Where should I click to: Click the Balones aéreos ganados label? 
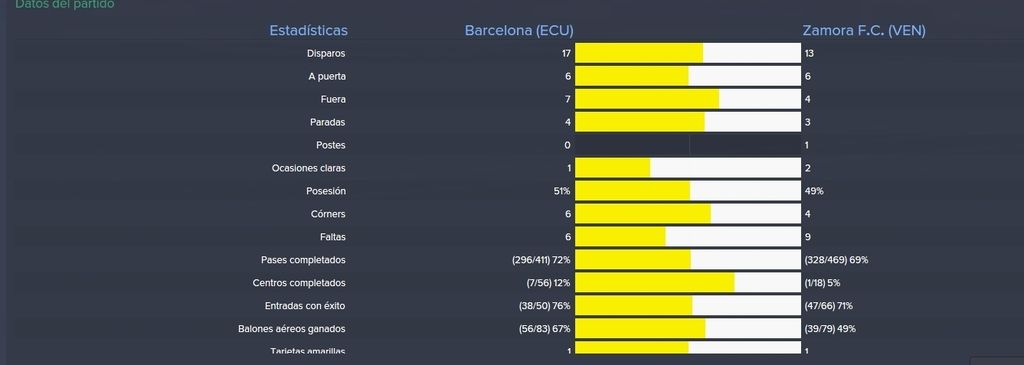coord(291,328)
